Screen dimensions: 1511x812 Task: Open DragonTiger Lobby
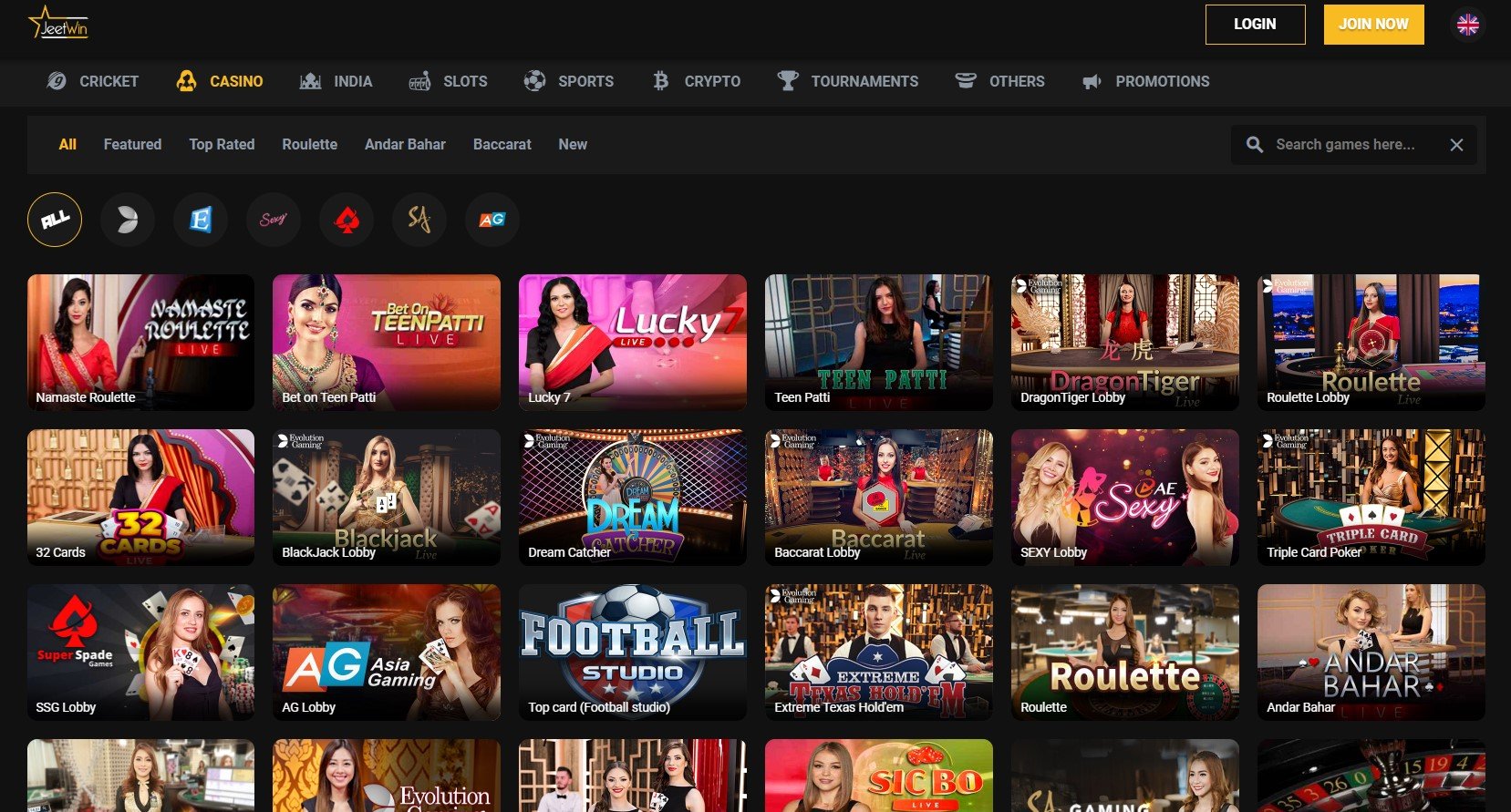(x=1125, y=343)
